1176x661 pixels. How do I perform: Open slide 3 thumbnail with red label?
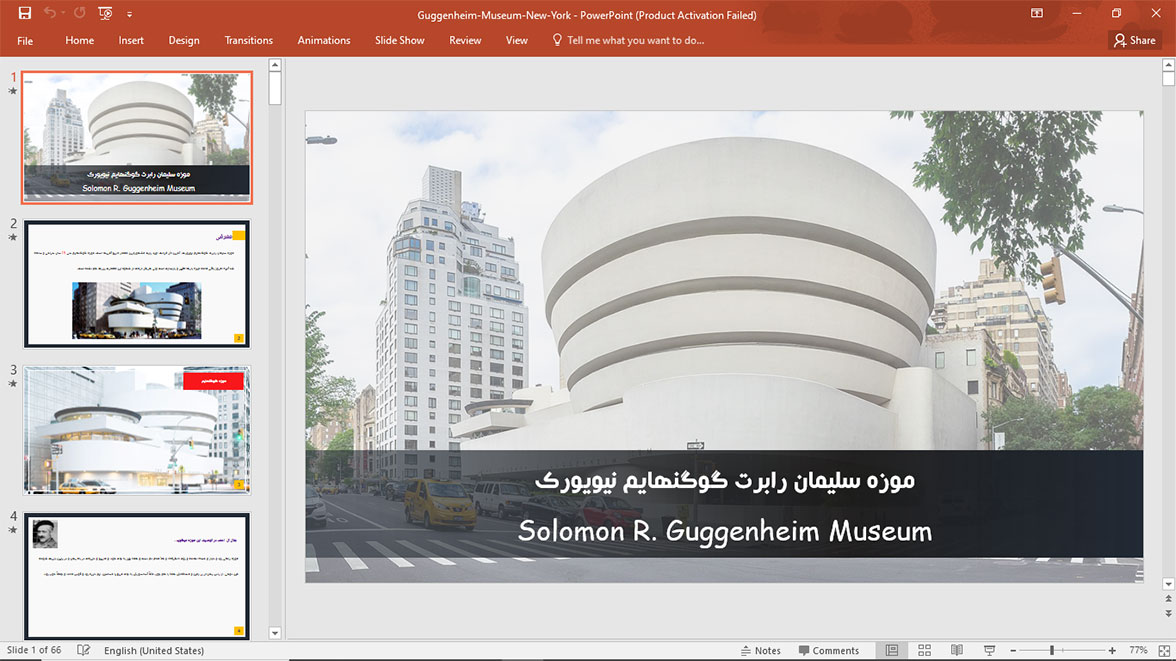137,430
